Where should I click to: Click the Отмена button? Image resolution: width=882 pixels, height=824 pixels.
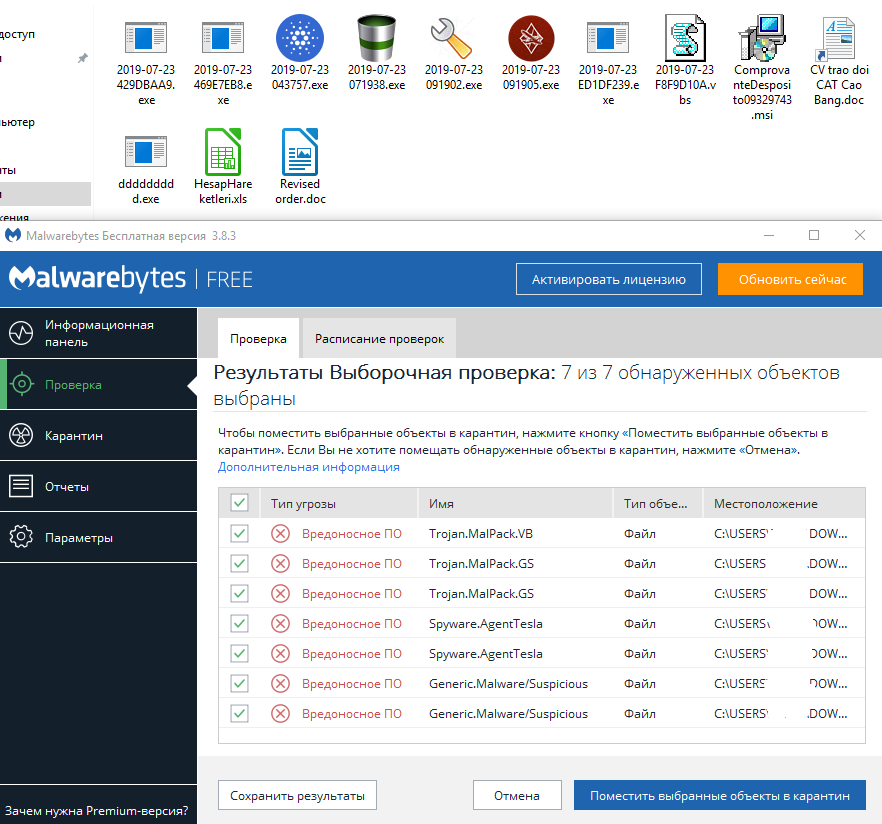pyautogui.click(x=517, y=795)
